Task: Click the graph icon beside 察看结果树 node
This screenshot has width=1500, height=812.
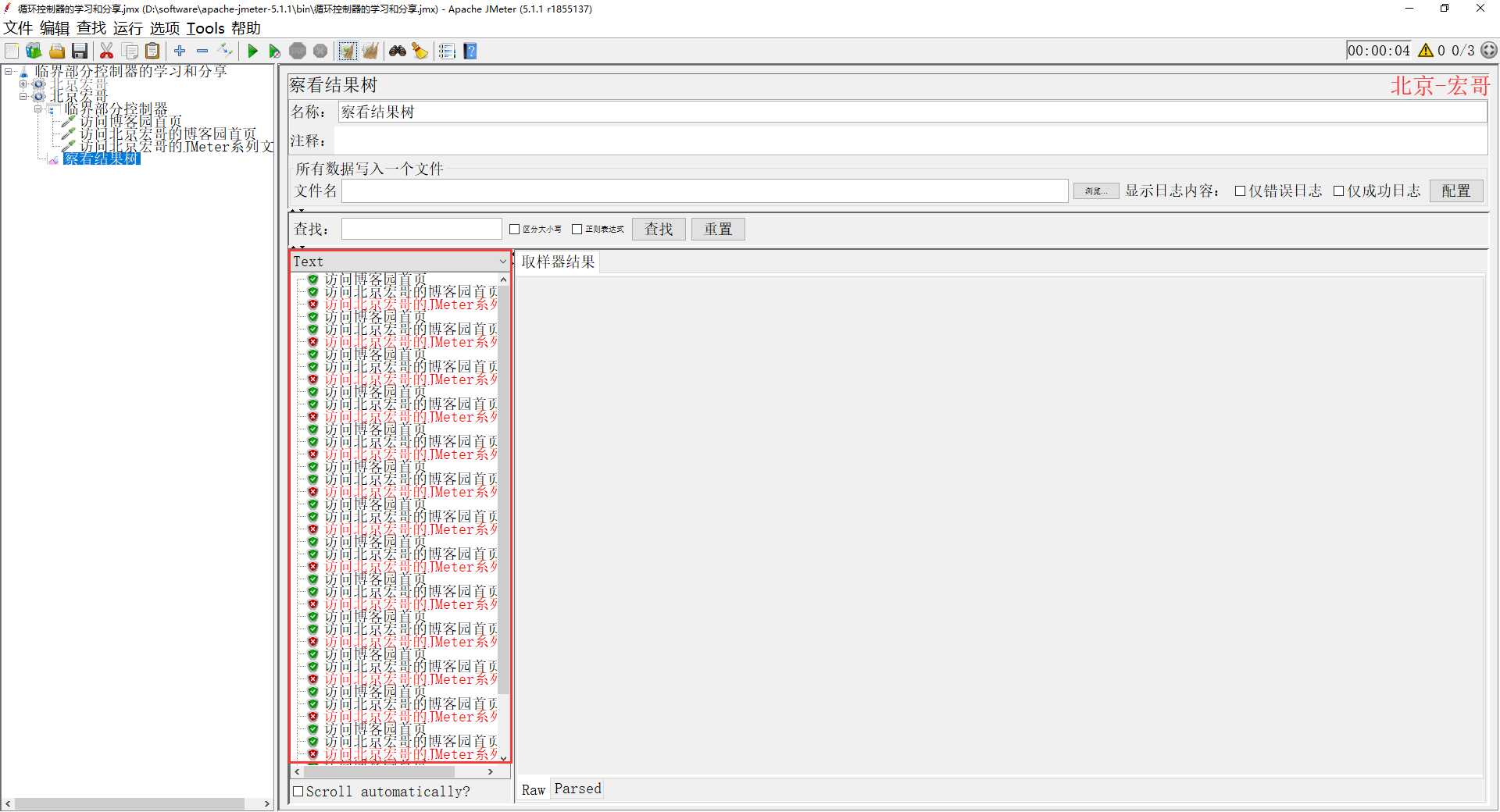Action: (x=53, y=159)
